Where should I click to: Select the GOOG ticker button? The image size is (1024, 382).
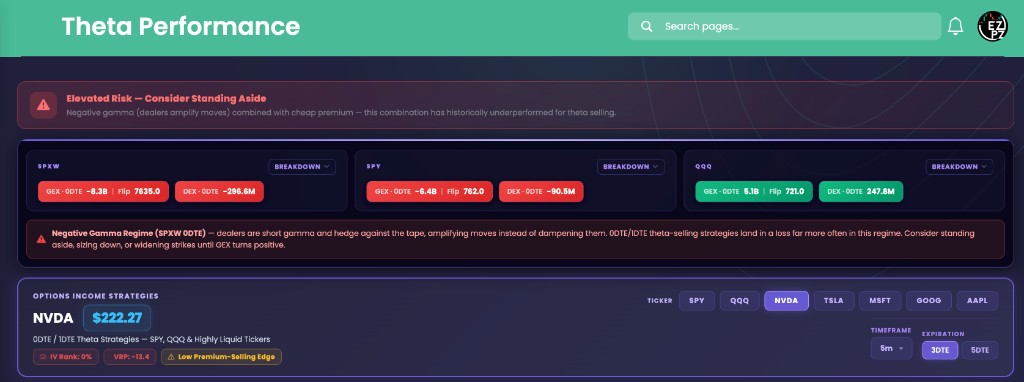(929, 301)
